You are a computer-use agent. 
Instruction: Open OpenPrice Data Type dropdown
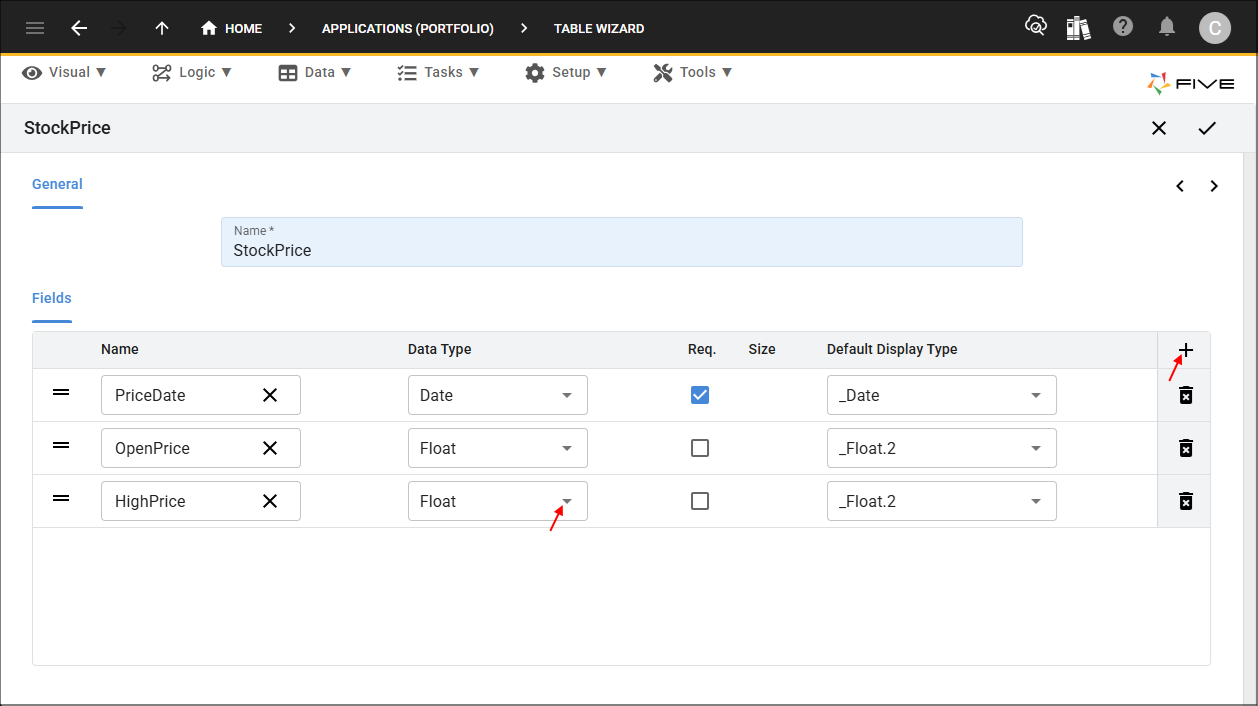click(x=498, y=448)
